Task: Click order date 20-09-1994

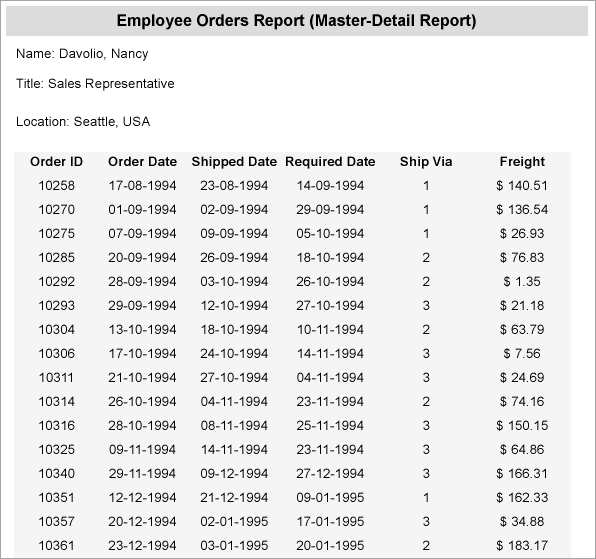Action: point(143,258)
